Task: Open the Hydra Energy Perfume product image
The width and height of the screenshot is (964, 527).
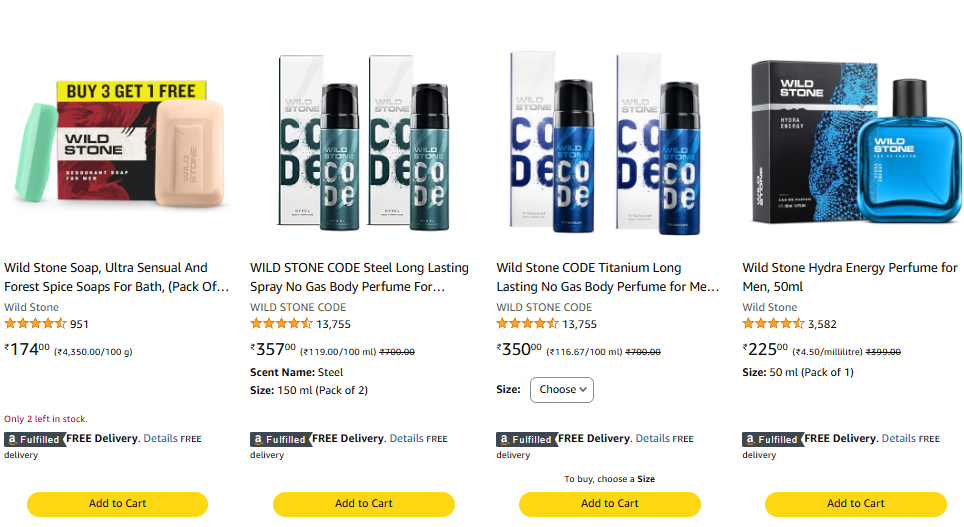Action: click(x=856, y=145)
